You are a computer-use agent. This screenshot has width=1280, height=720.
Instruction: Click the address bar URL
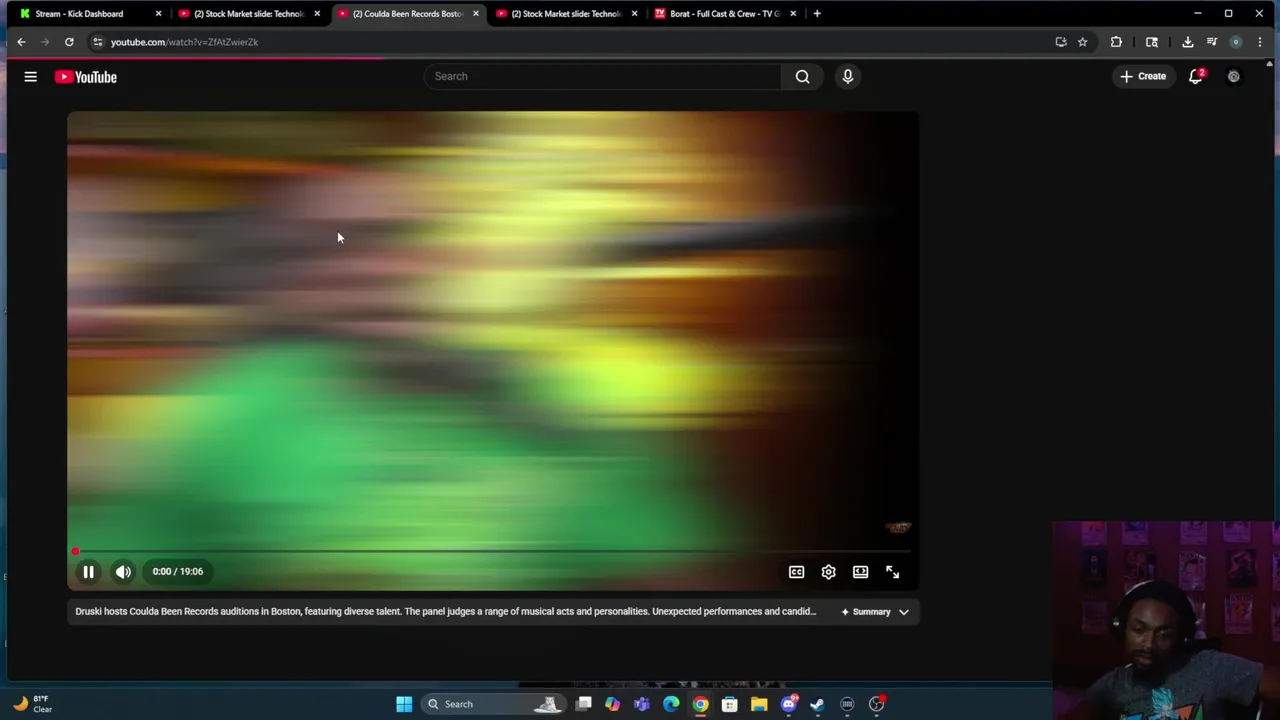click(184, 42)
